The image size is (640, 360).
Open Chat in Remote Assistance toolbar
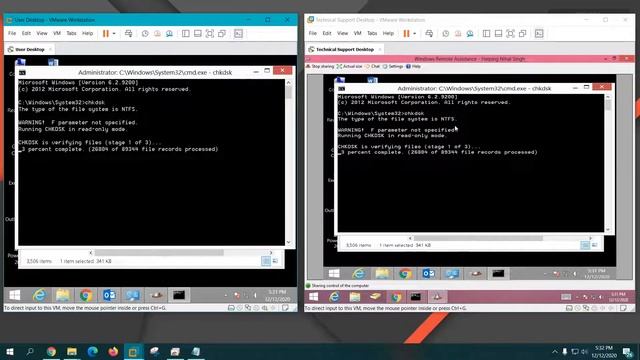pos(373,66)
